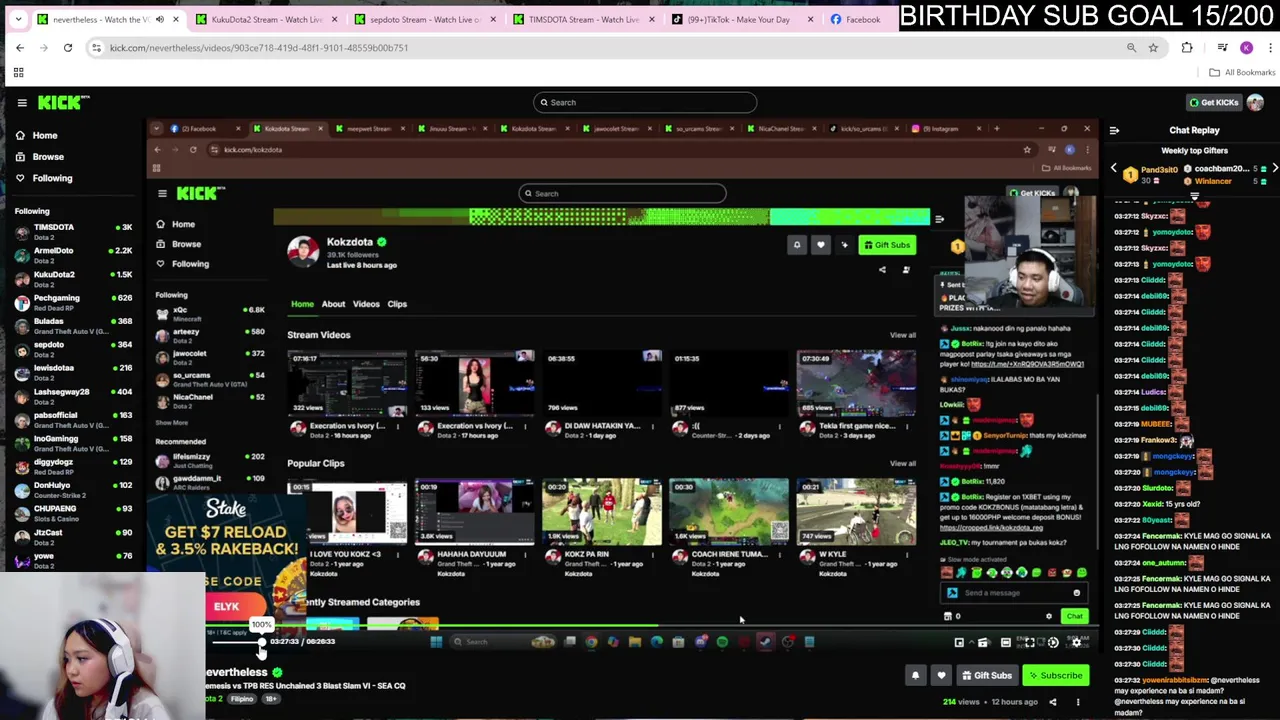The height and width of the screenshot is (720, 1280).
Task: Open Pechgaming channel in Following list
Action: (x=74, y=302)
